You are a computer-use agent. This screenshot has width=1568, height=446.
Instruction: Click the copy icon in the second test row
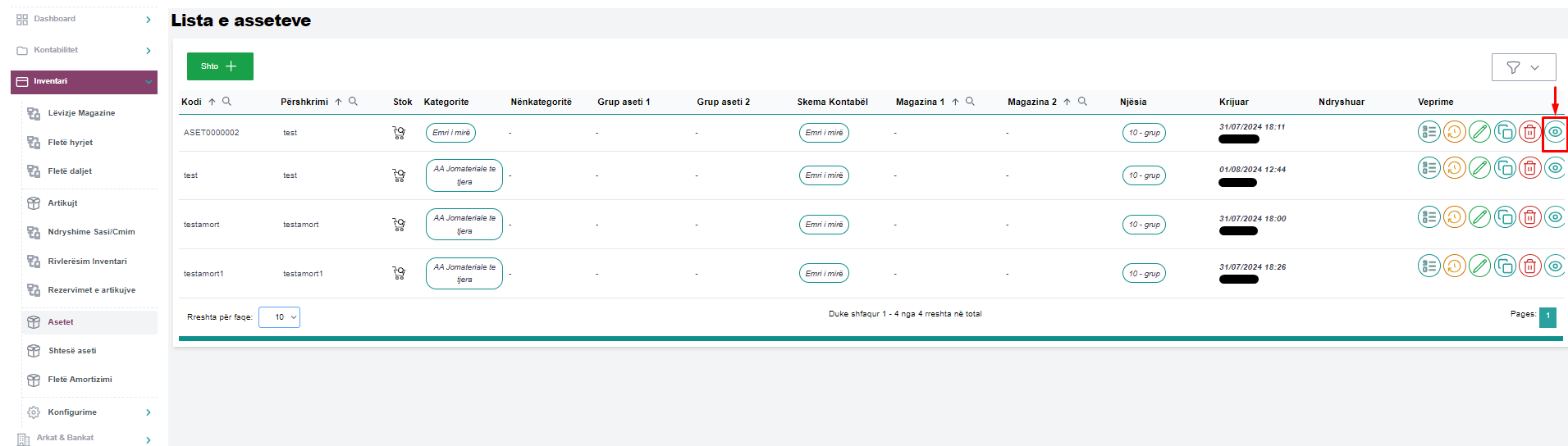(1505, 168)
